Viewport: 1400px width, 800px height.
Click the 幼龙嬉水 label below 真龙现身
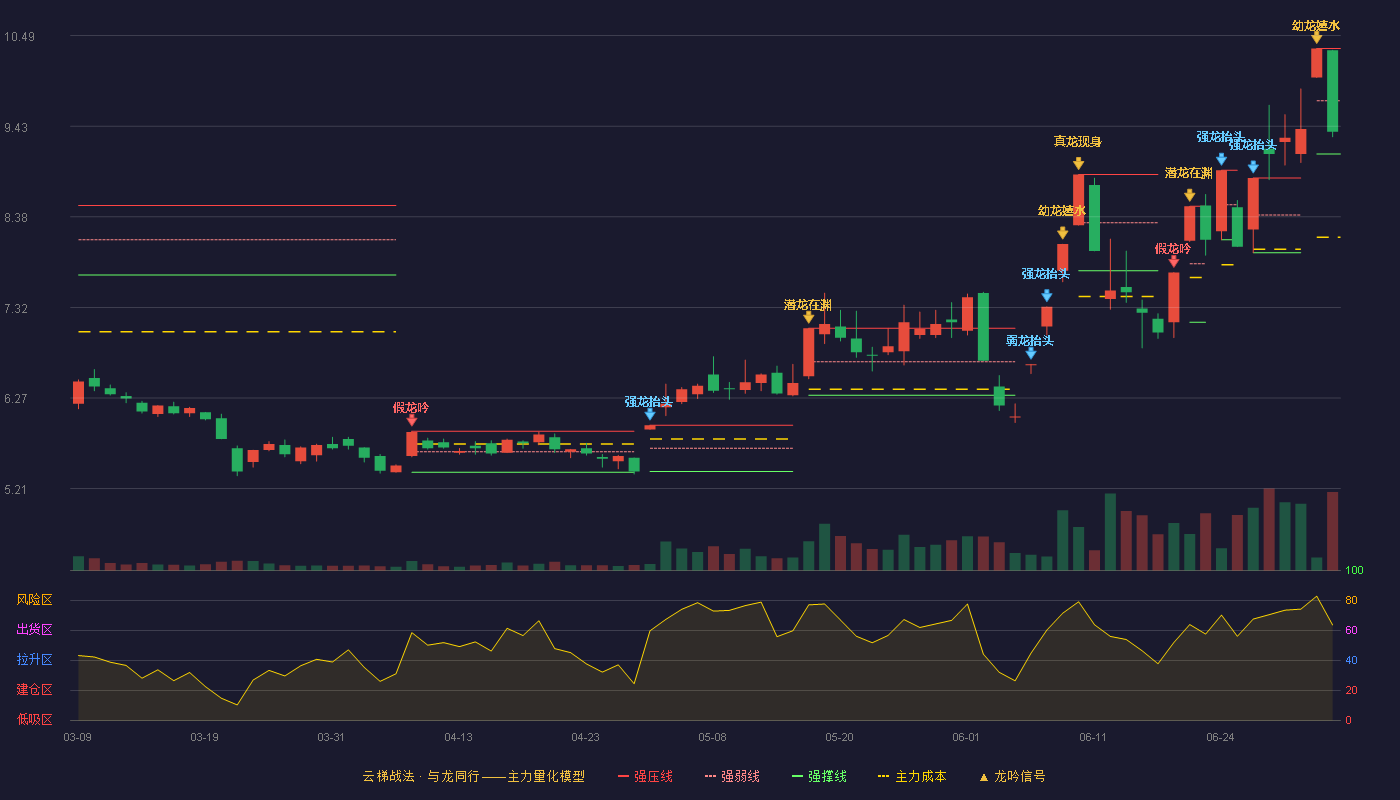tap(1062, 211)
